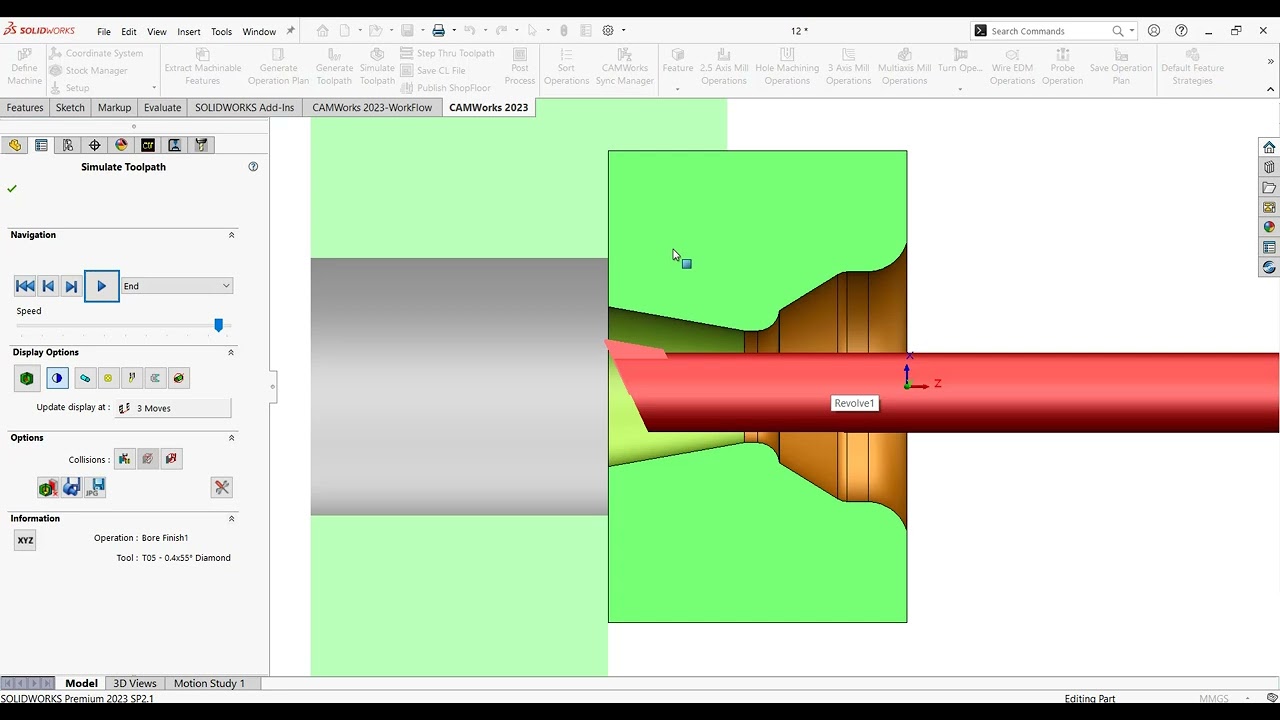This screenshot has height=720, width=1280.
Task: Open the File Explorer task pane icon
Action: pos(1269,187)
